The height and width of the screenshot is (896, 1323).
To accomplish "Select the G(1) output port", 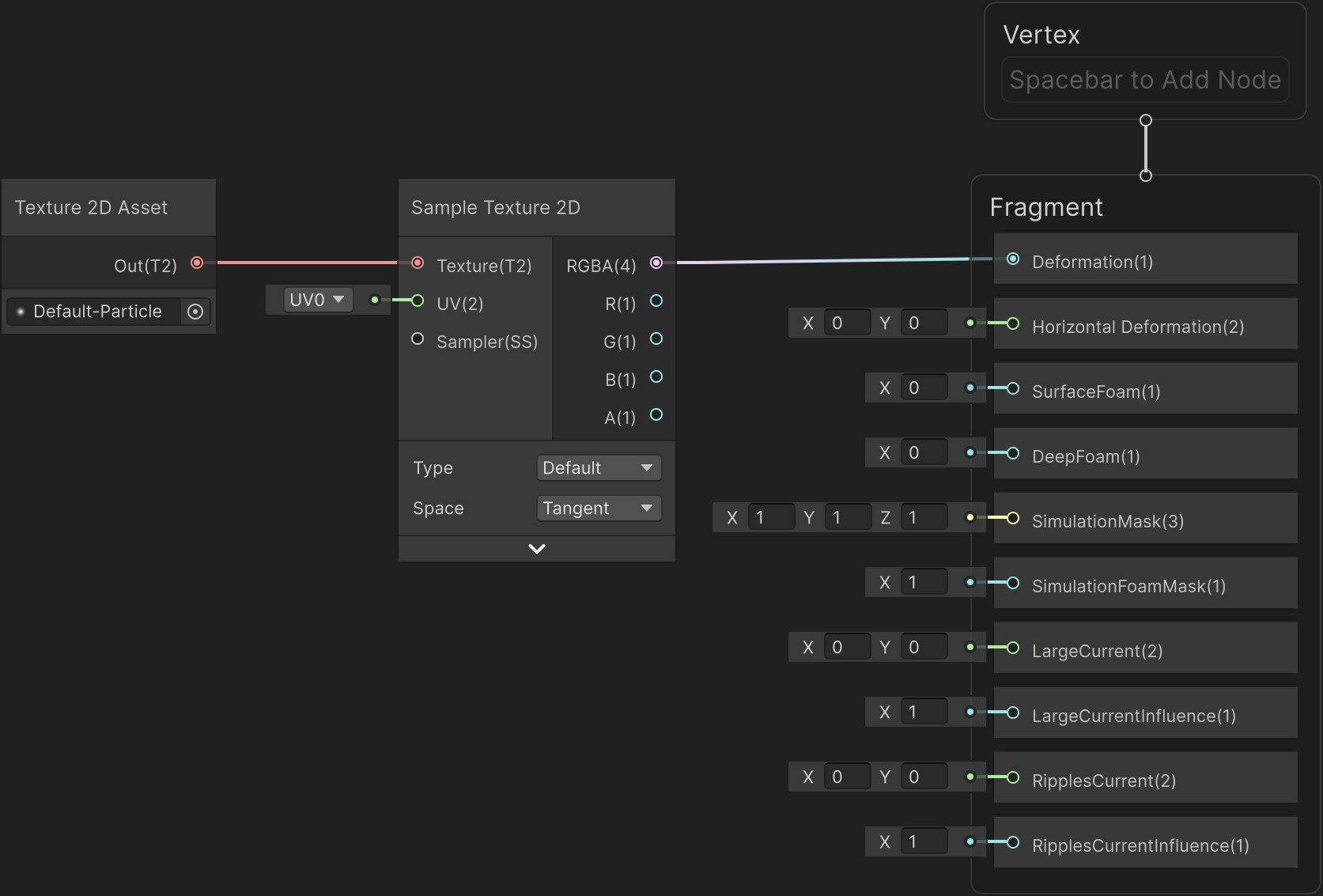I will pyautogui.click(x=656, y=339).
